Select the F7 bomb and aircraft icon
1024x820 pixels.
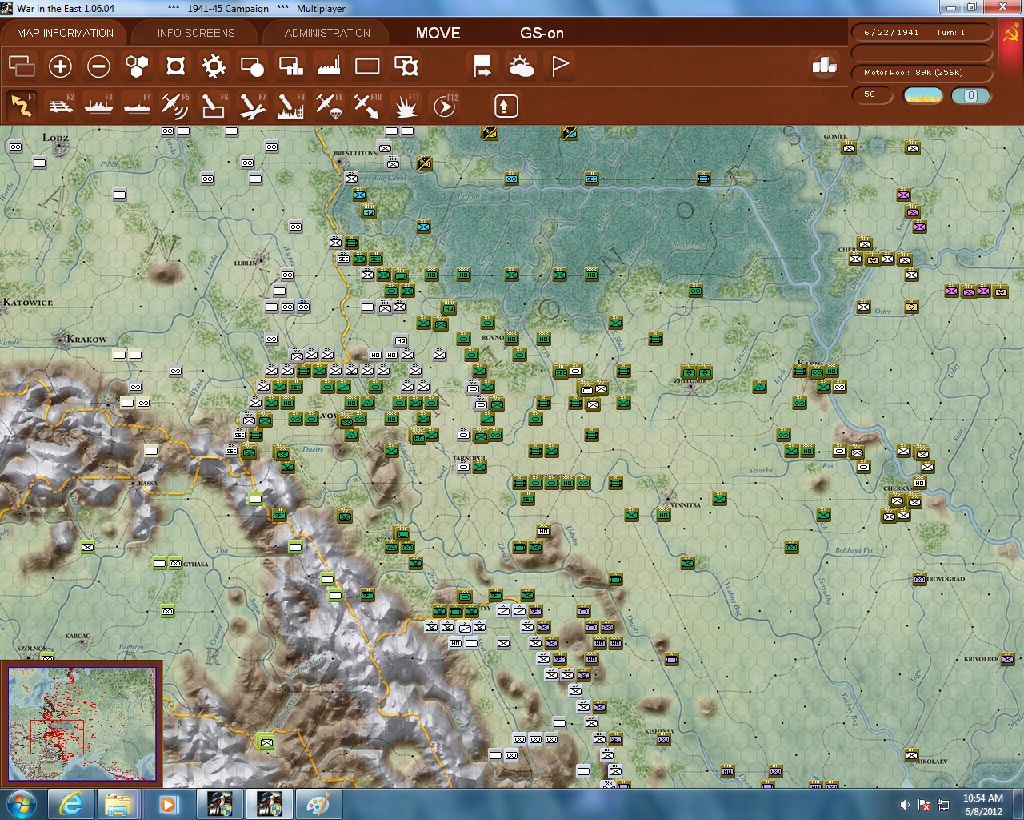tap(252, 106)
